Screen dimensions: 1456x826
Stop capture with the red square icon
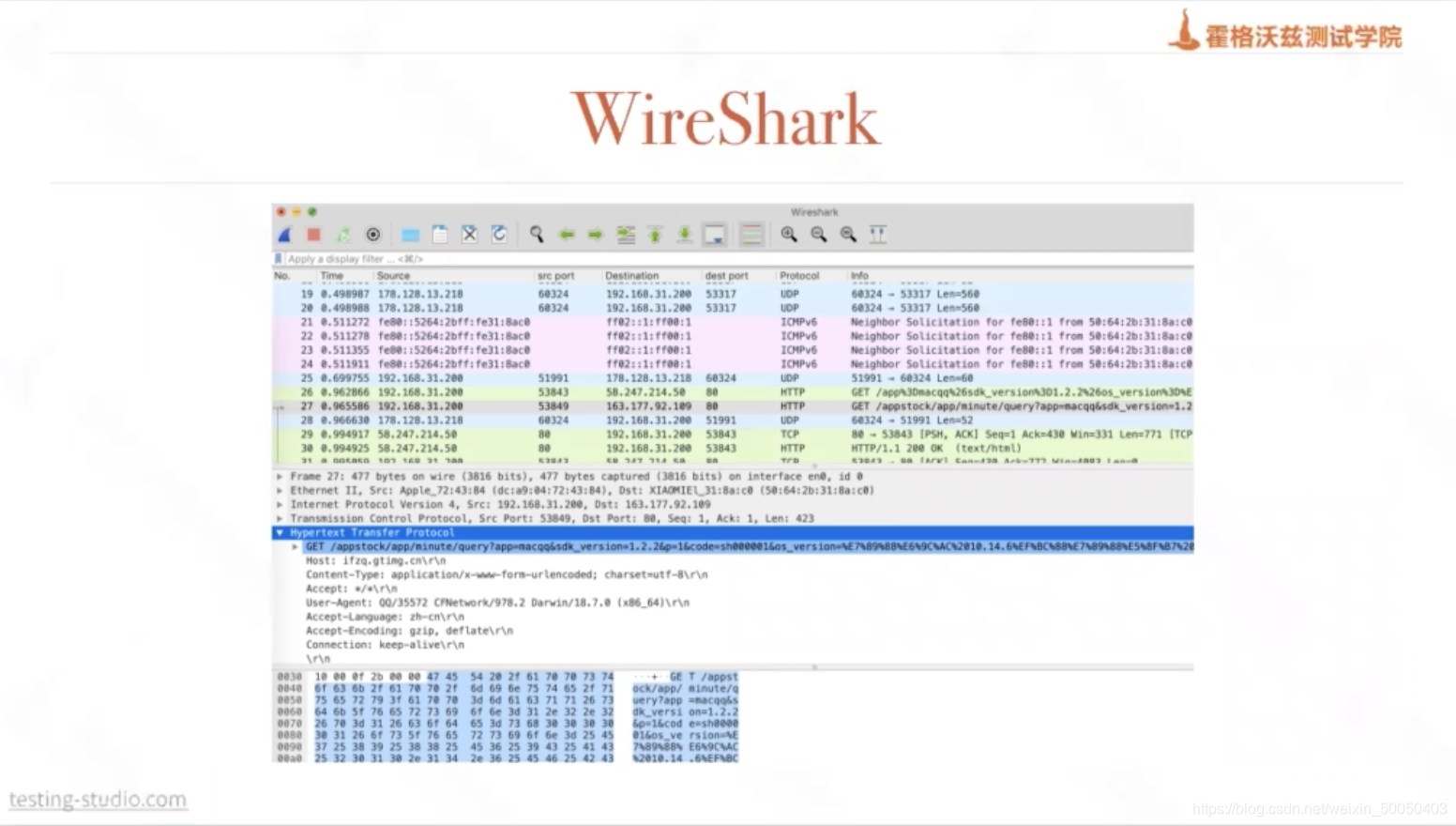314,235
